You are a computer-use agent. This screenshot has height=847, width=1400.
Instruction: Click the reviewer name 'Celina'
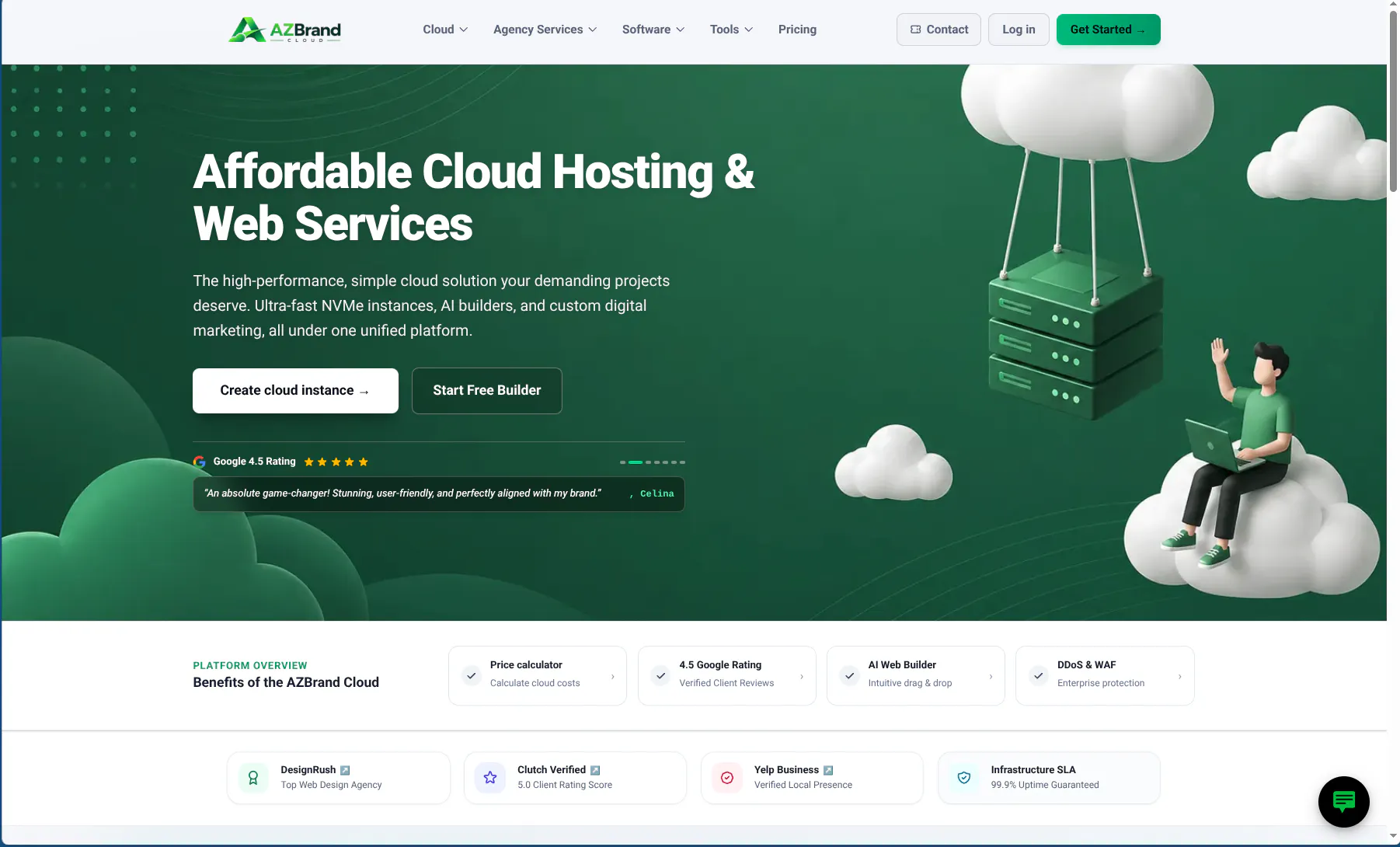(x=657, y=494)
